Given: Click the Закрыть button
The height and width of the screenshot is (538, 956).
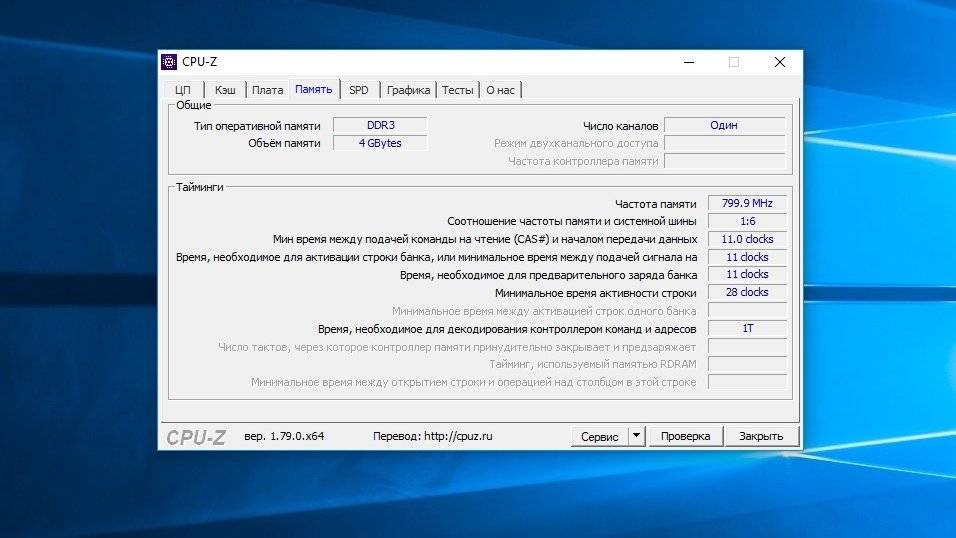Looking at the screenshot, I should coord(761,436).
